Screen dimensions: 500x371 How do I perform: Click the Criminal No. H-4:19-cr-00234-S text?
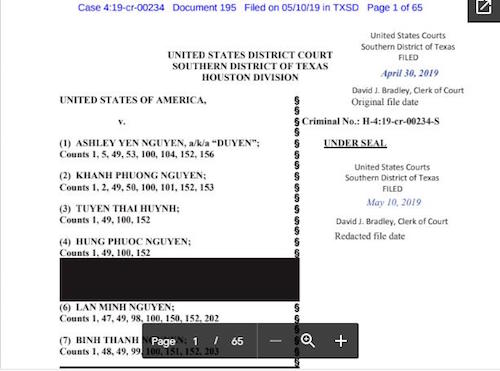(x=370, y=121)
